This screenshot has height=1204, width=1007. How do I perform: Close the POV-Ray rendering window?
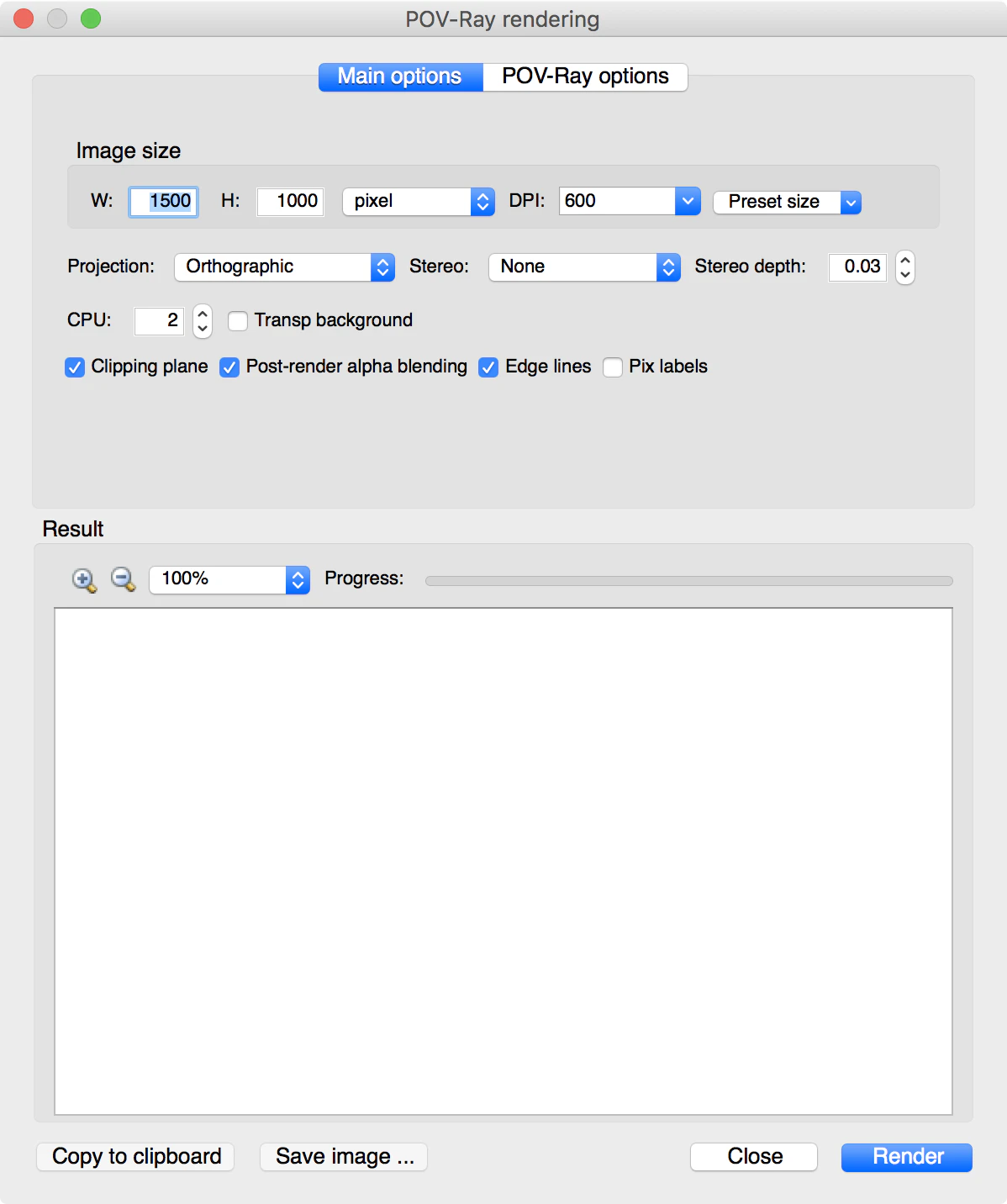tap(24, 18)
